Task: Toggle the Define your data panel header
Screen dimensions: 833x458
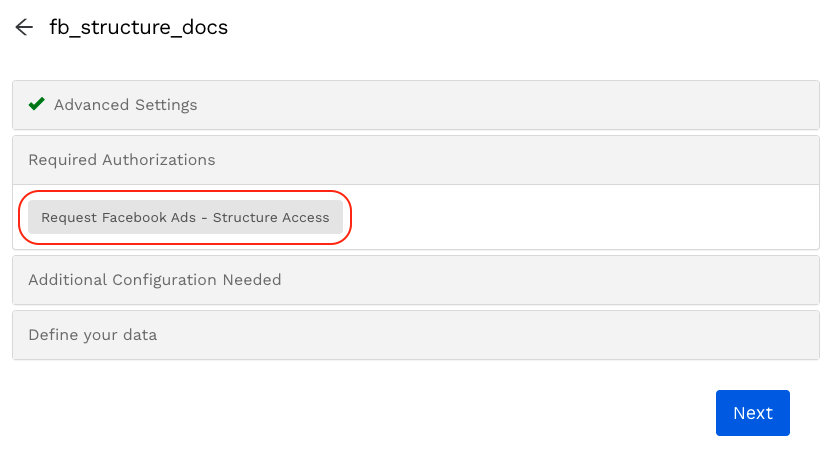Action: point(415,335)
